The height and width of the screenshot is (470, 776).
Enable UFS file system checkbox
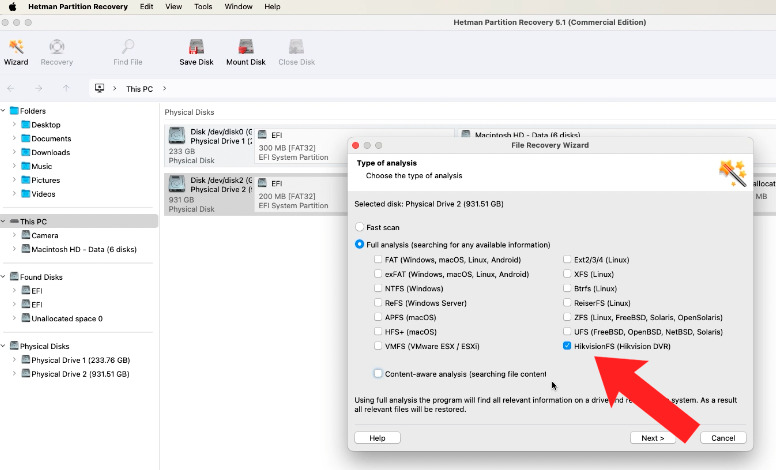[x=567, y=331]
